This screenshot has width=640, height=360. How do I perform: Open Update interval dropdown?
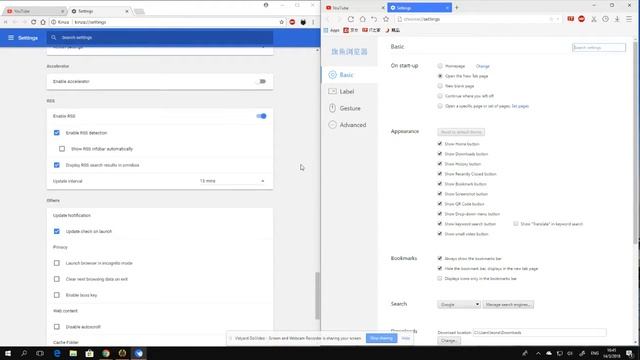[x=232, y=181]
